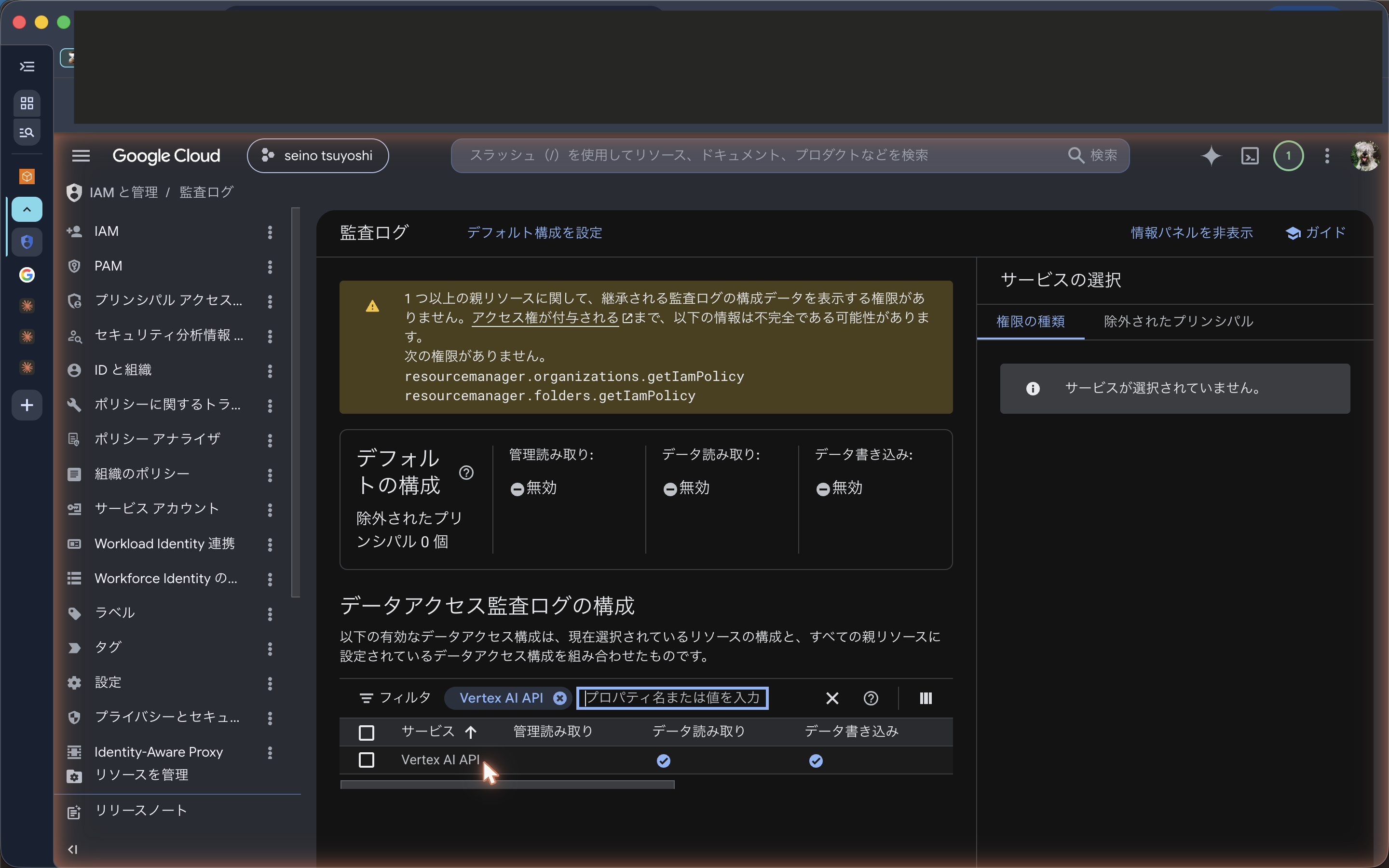Collapse the group with the chevron-up icon
Screen dimensions: 1389x868
[27, 210]
